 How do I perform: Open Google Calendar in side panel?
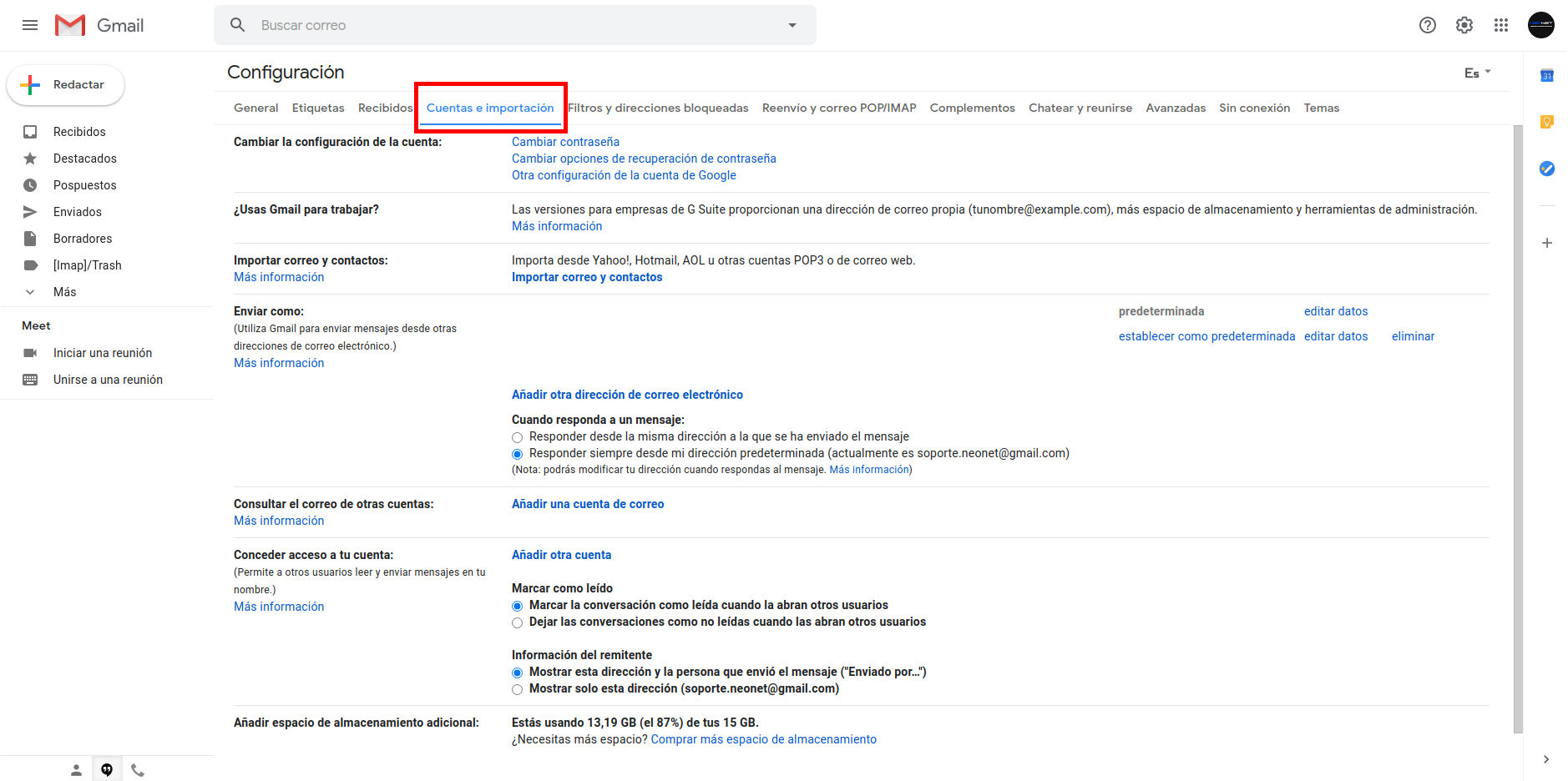click(x=1546, y=76)
